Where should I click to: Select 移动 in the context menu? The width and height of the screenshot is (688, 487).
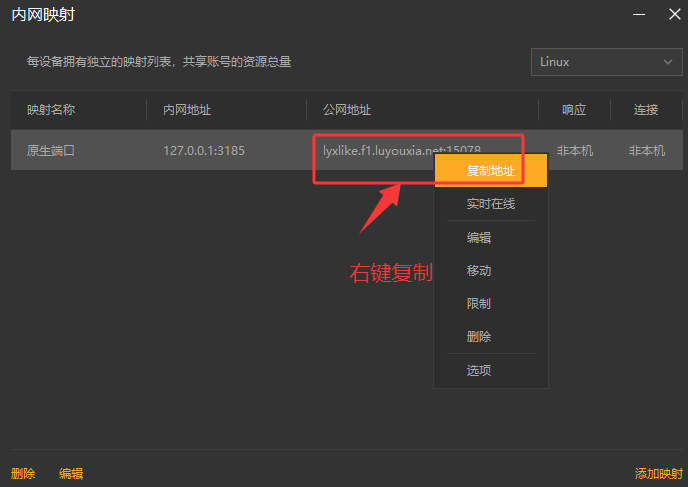(491, 271)
